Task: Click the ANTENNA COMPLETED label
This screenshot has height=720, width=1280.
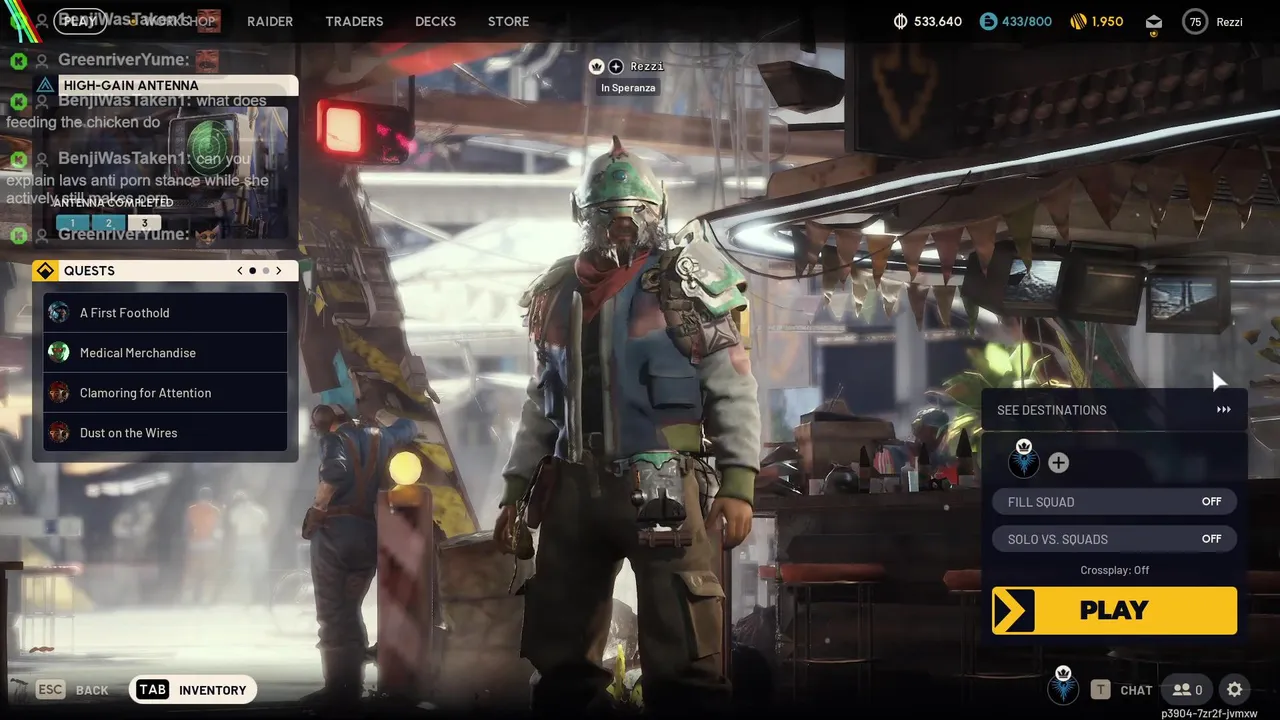Action: click(x=113, y=202)
